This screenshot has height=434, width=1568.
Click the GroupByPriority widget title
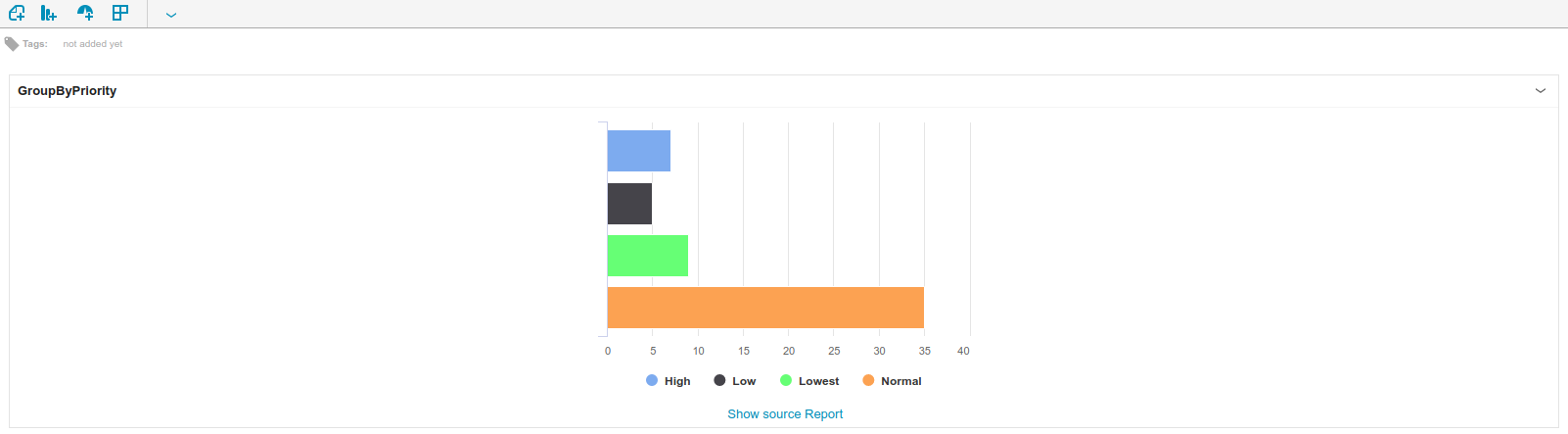(x=68, y=91)
